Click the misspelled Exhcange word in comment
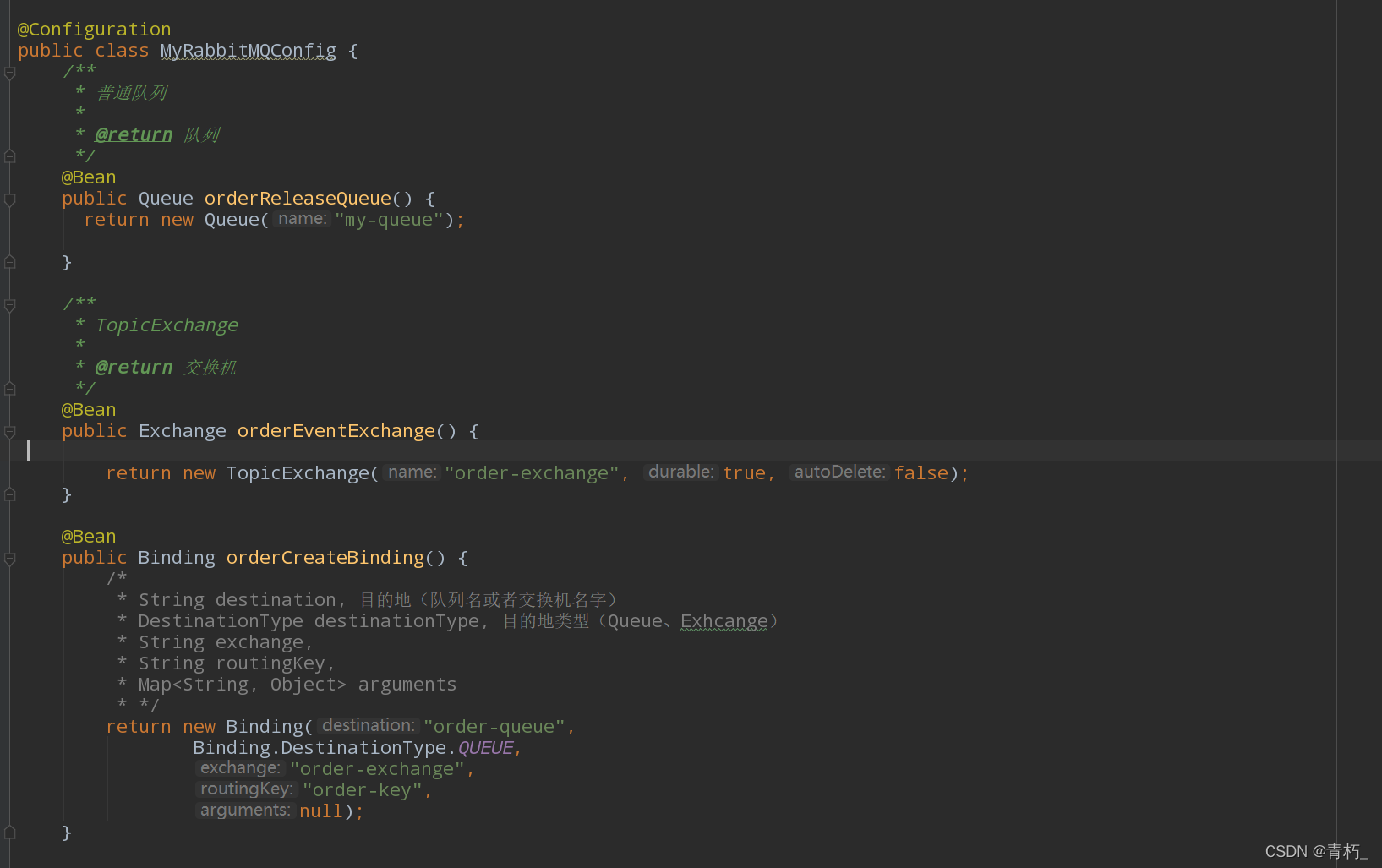 pyautogui.click(x=724, y=621)
